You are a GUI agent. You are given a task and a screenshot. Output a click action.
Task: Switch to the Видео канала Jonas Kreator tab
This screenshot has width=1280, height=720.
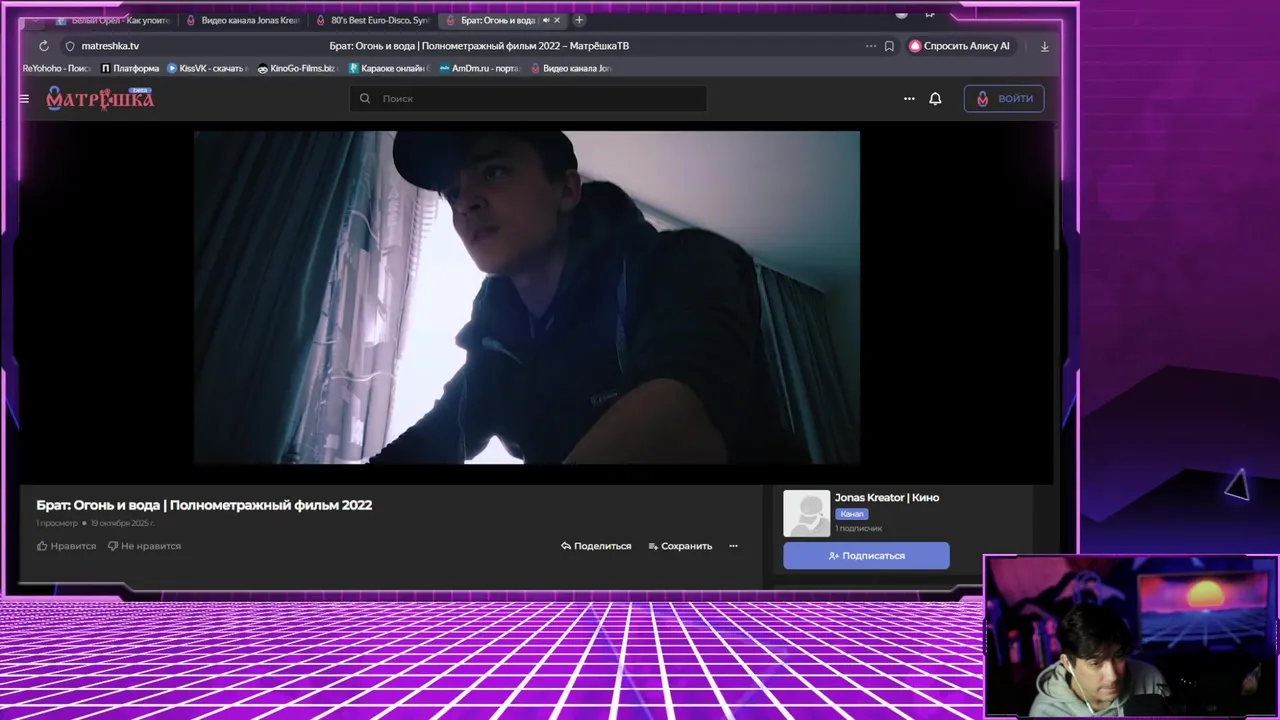click(243, 20)
